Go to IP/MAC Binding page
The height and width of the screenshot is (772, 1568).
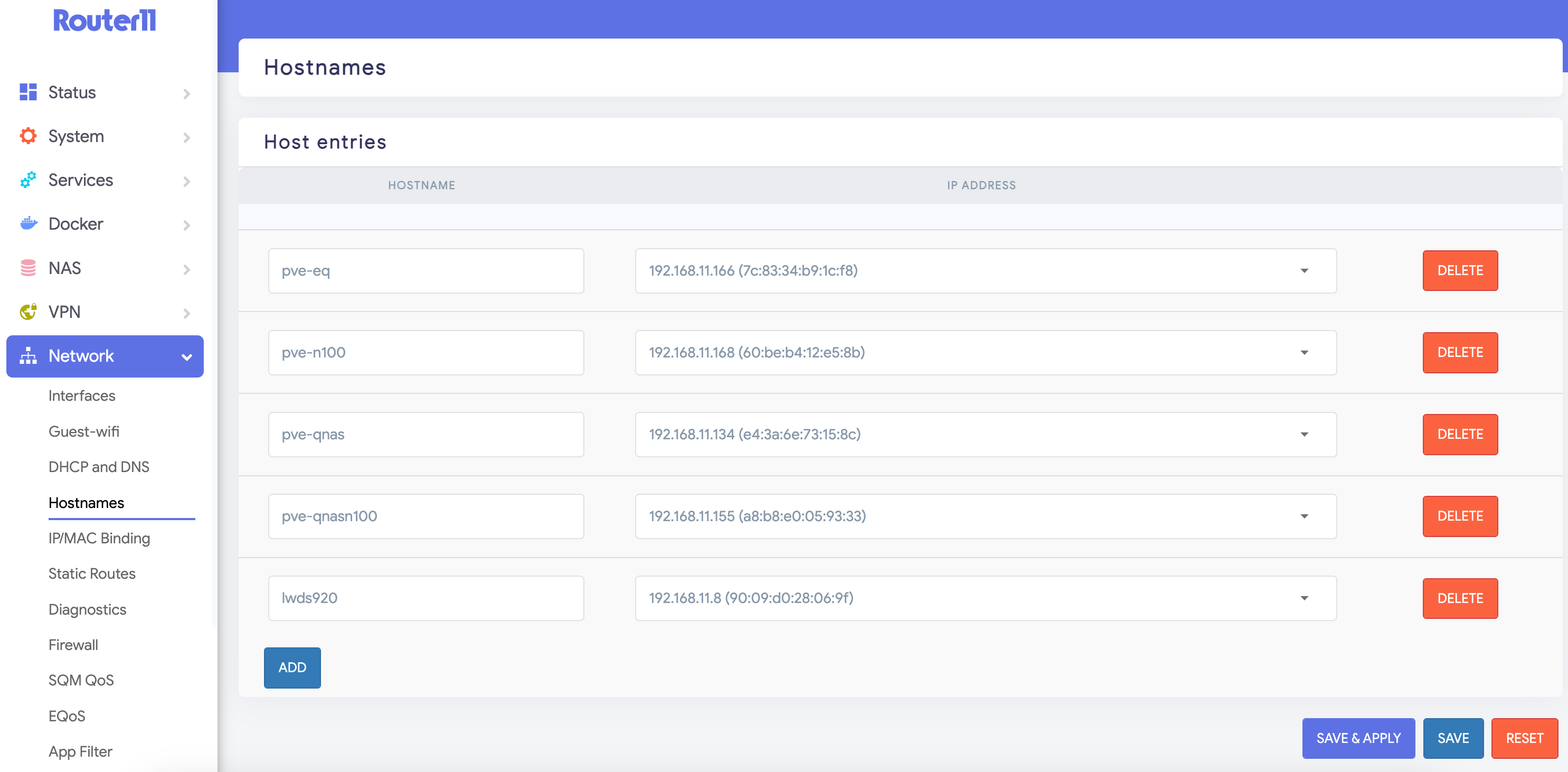pyautogui.click(x=99, y=538)
